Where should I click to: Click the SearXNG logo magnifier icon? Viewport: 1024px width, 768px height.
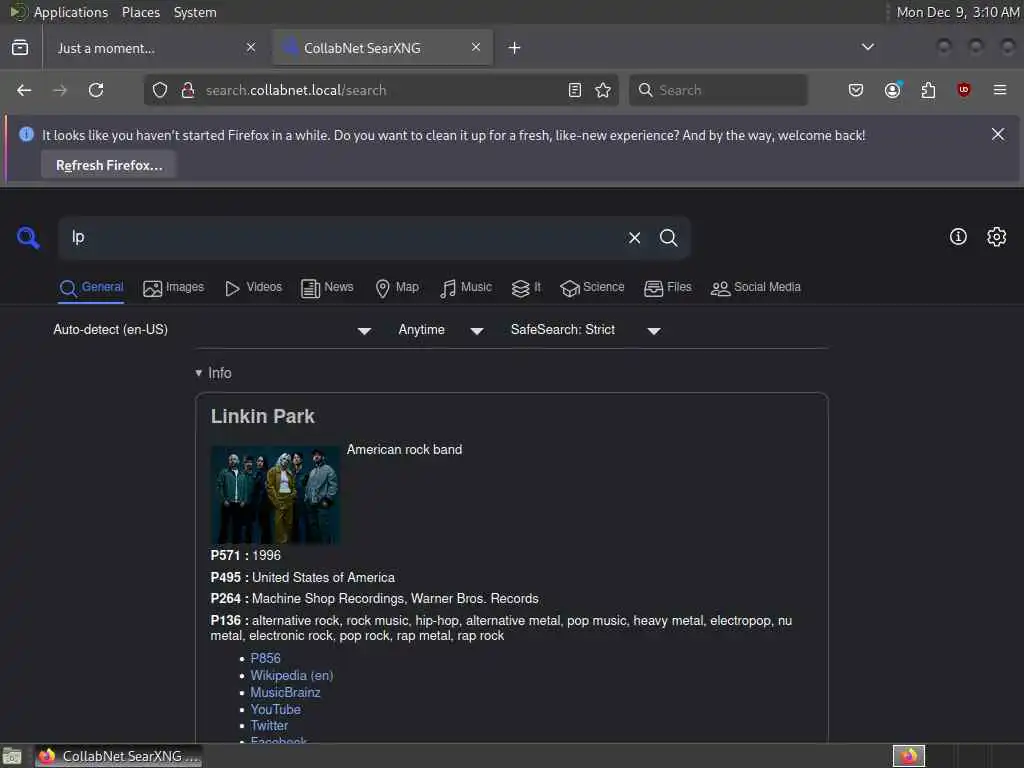28,238
